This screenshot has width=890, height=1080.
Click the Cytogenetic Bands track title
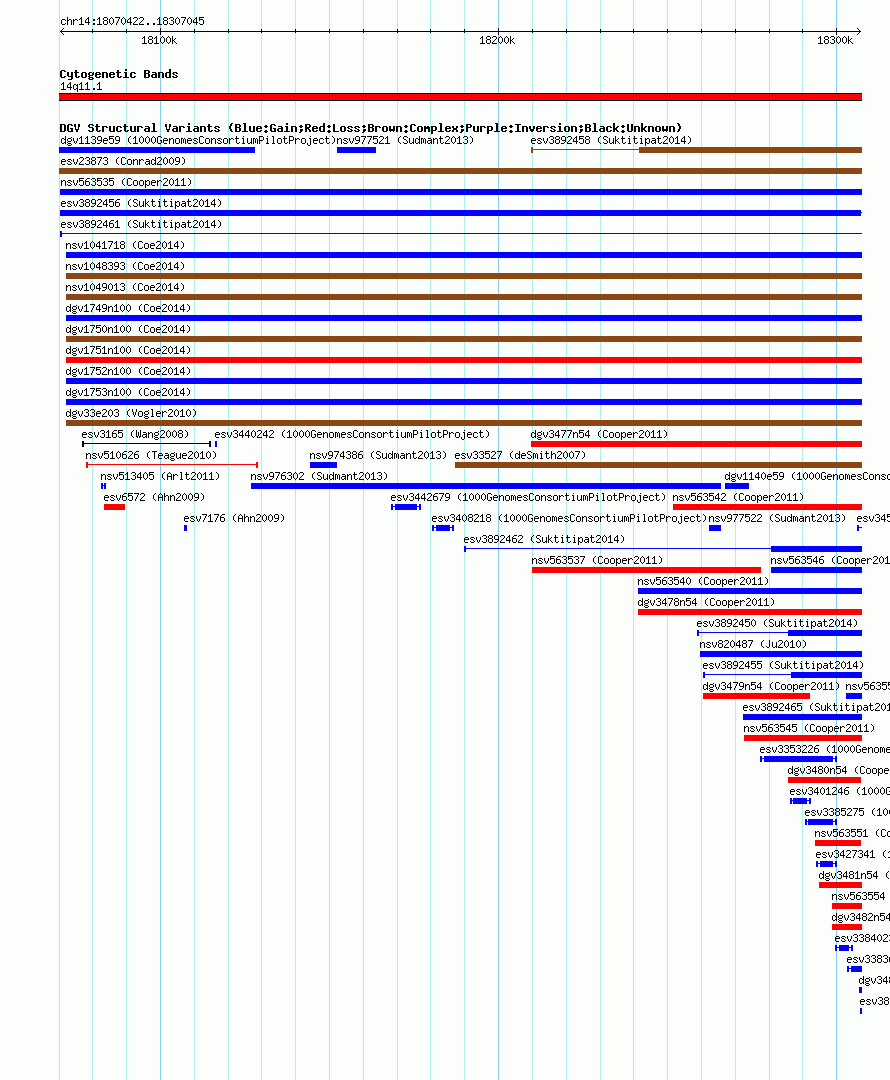click(118, 74)
